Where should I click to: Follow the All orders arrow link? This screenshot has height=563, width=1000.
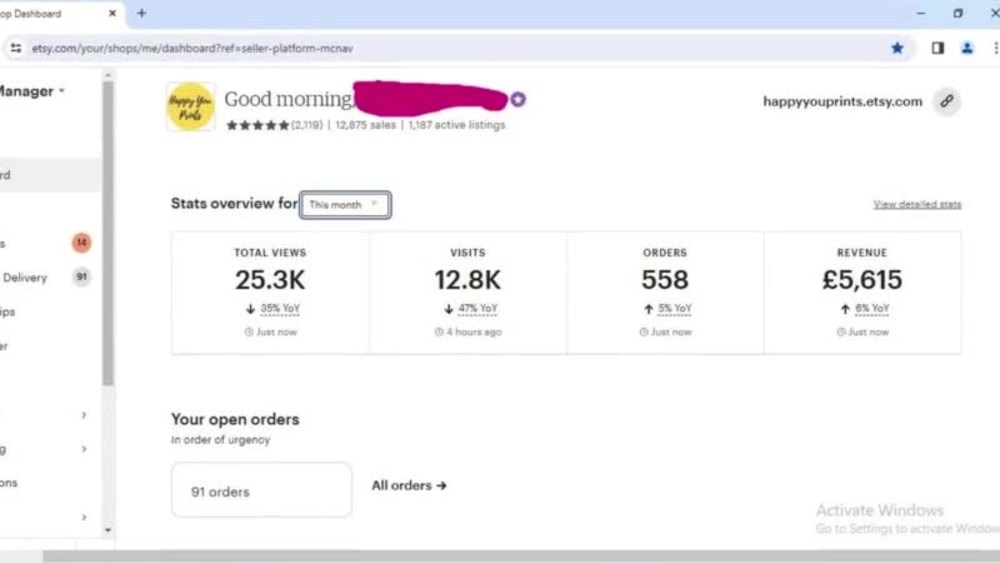click(x=409, y=485)
